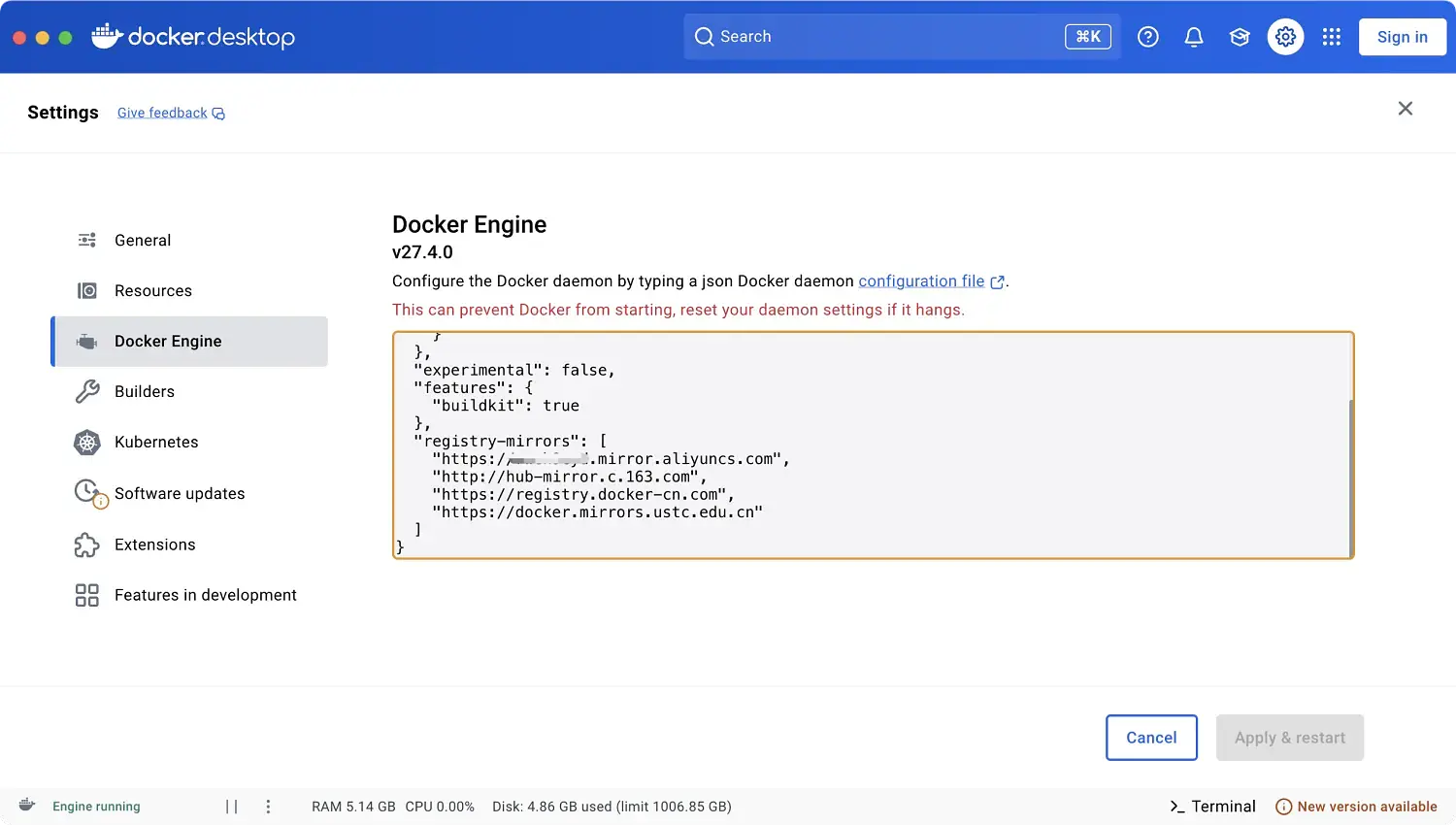The image size is (1456, 825).
Task: Open the Builders settings section
Action: tap(145, 392)
